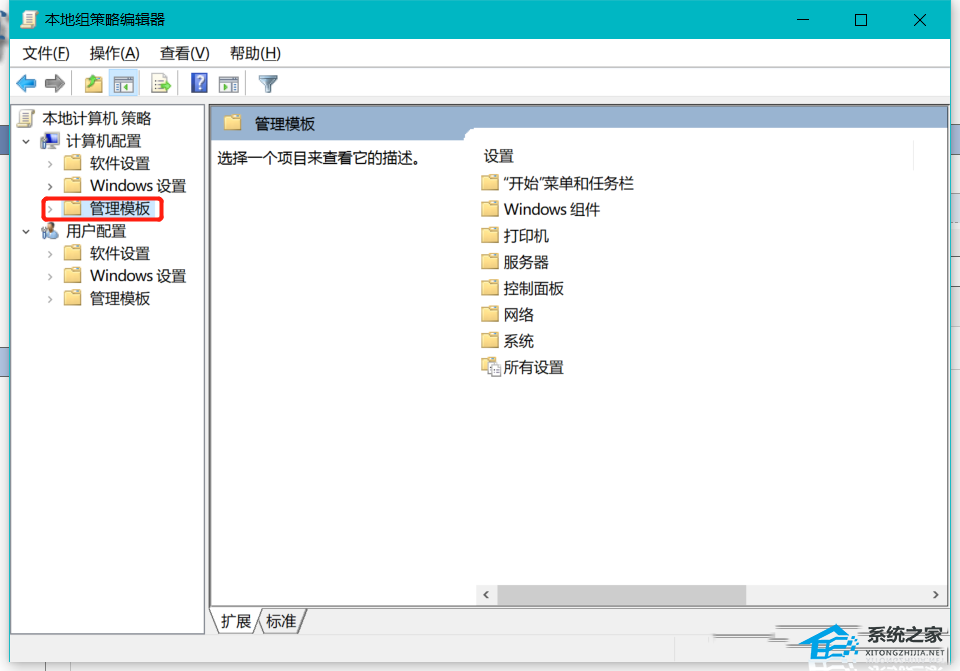Open help via the question mark icon

click(x=198, y=83)
